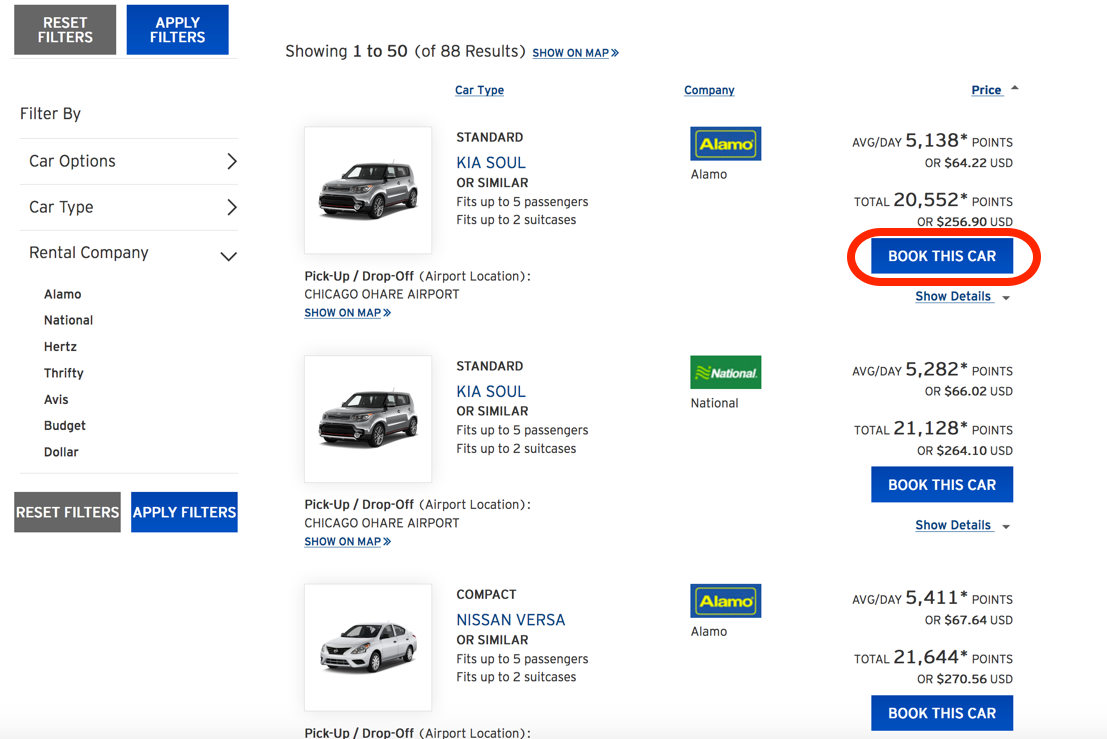
Task: Toggle the Price sort direction arrow
Action: [1015, 88]
